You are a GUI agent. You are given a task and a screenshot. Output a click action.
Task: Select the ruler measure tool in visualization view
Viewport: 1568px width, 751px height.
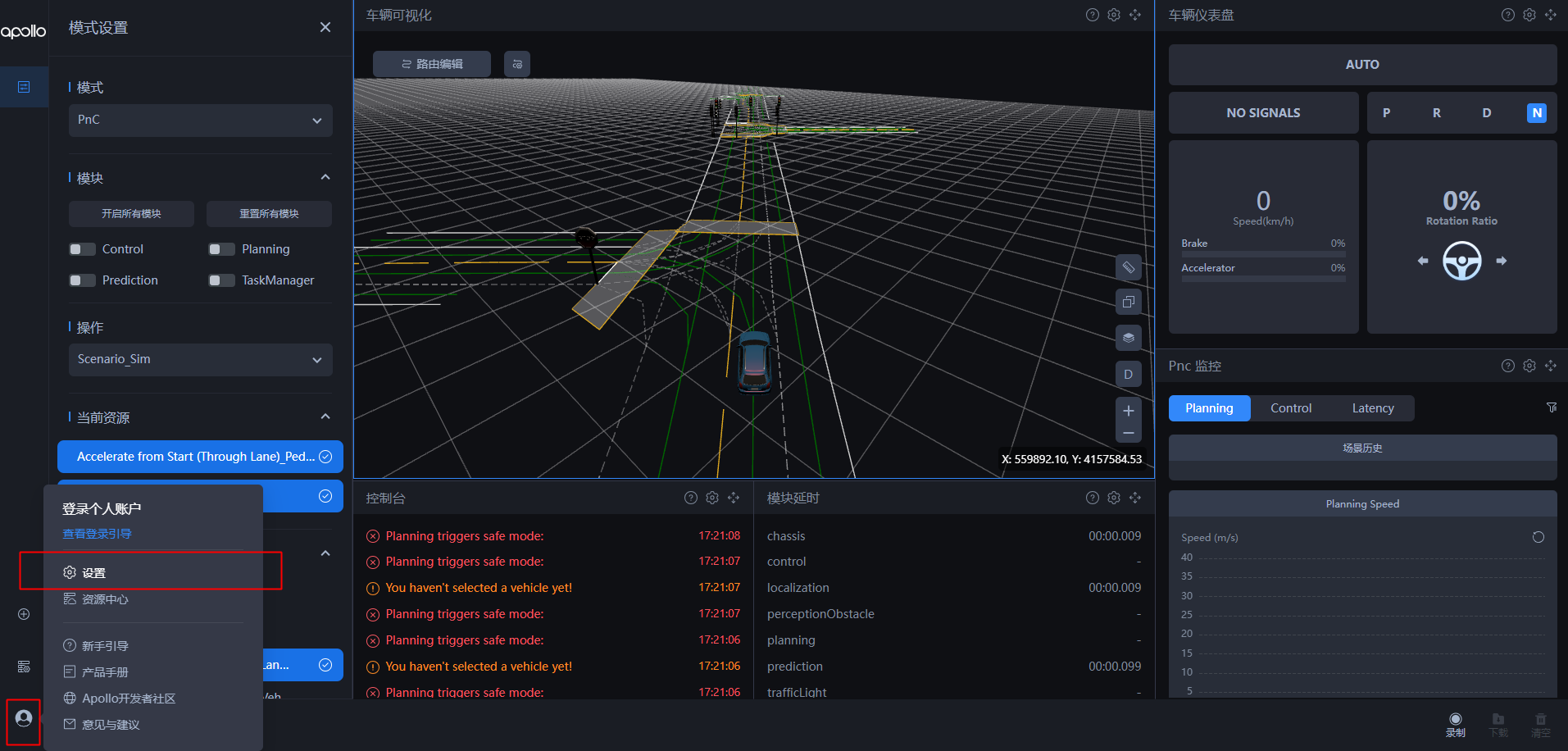[1128, 266]
